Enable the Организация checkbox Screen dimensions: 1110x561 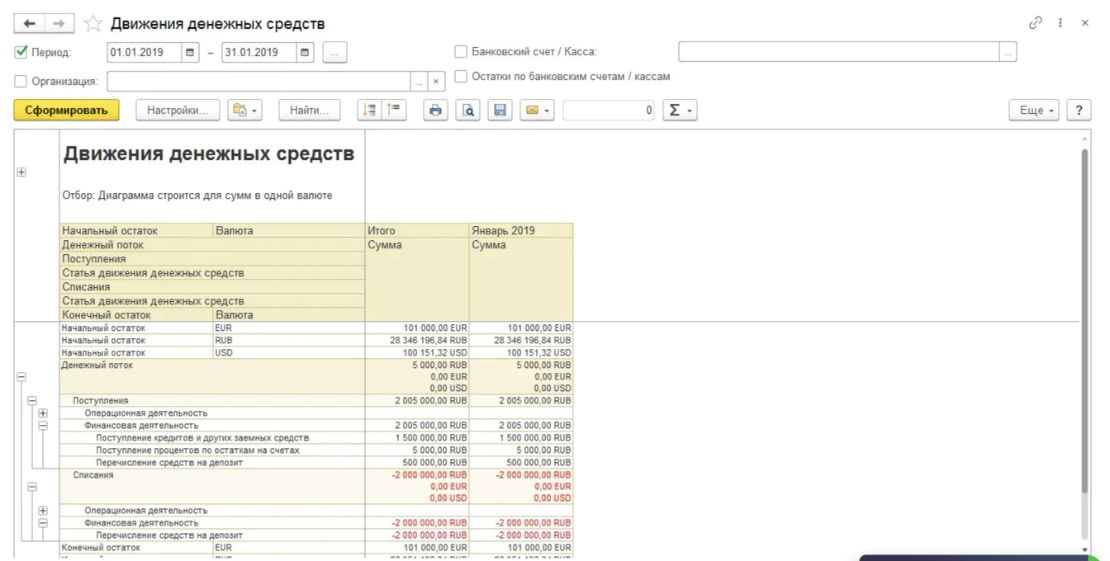tap(22, 82)
